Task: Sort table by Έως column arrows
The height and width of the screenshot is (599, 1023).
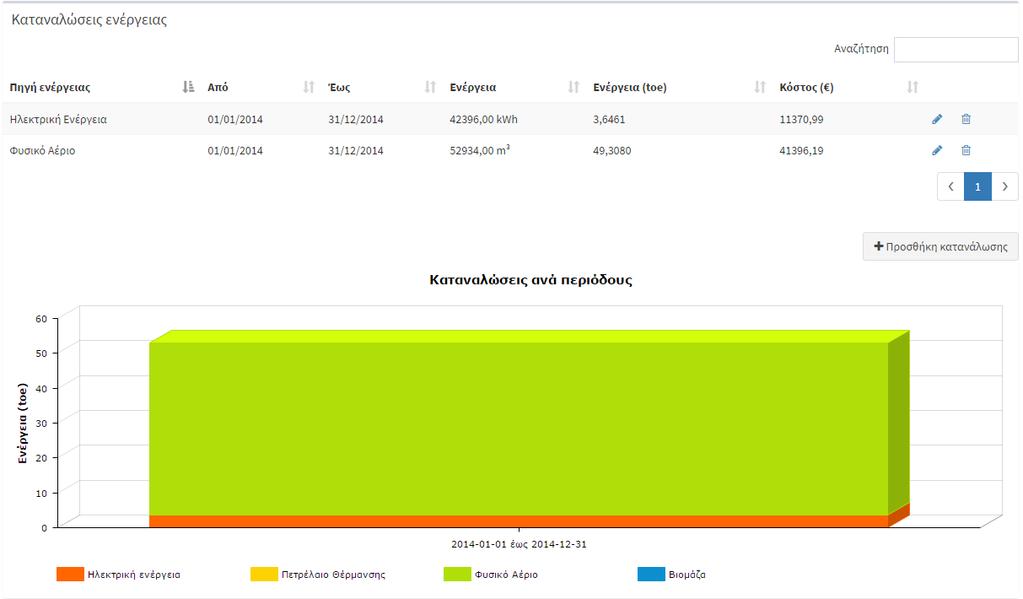Action: tap(430, 87)
